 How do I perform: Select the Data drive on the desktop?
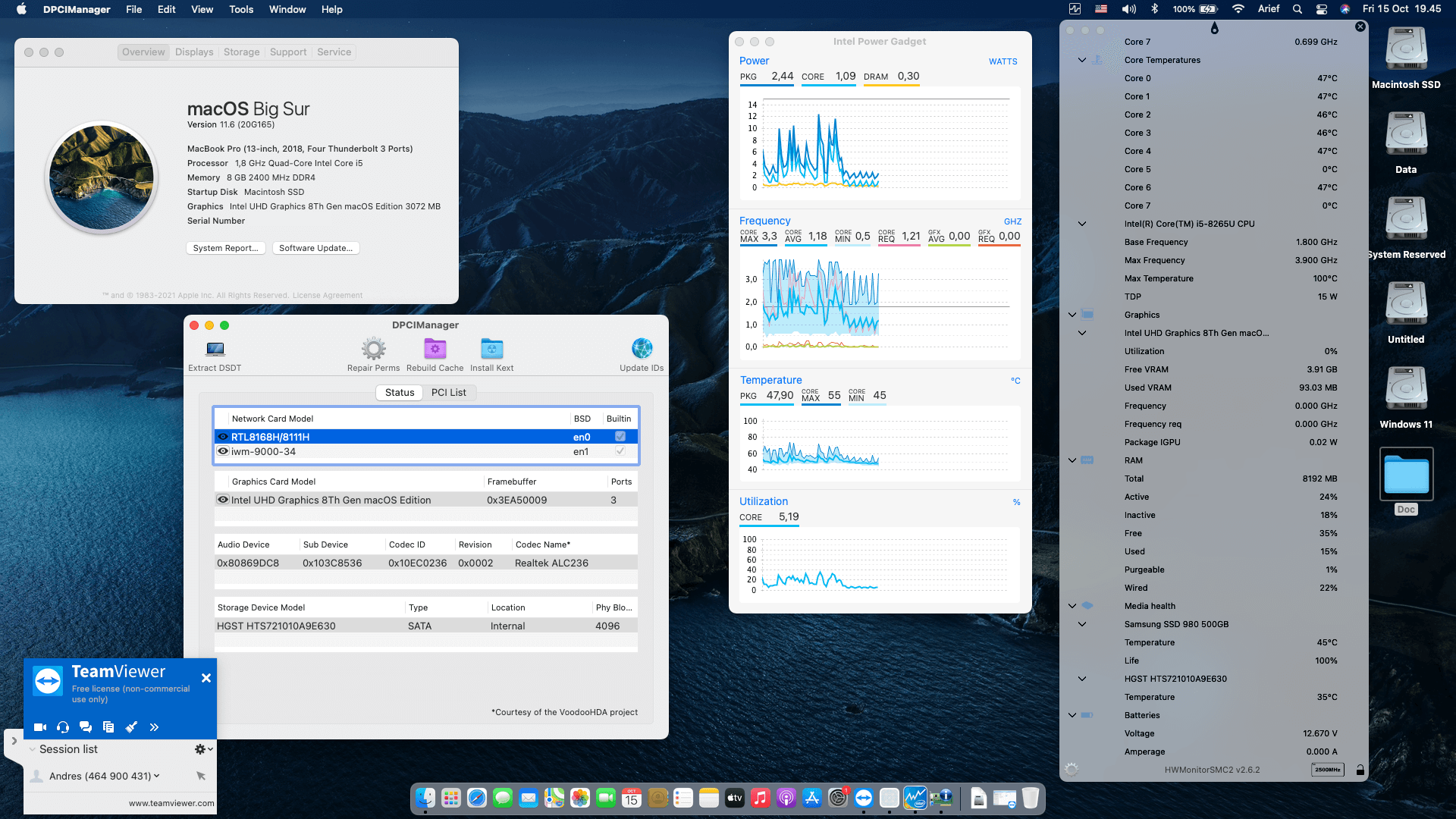point(1406,143)
